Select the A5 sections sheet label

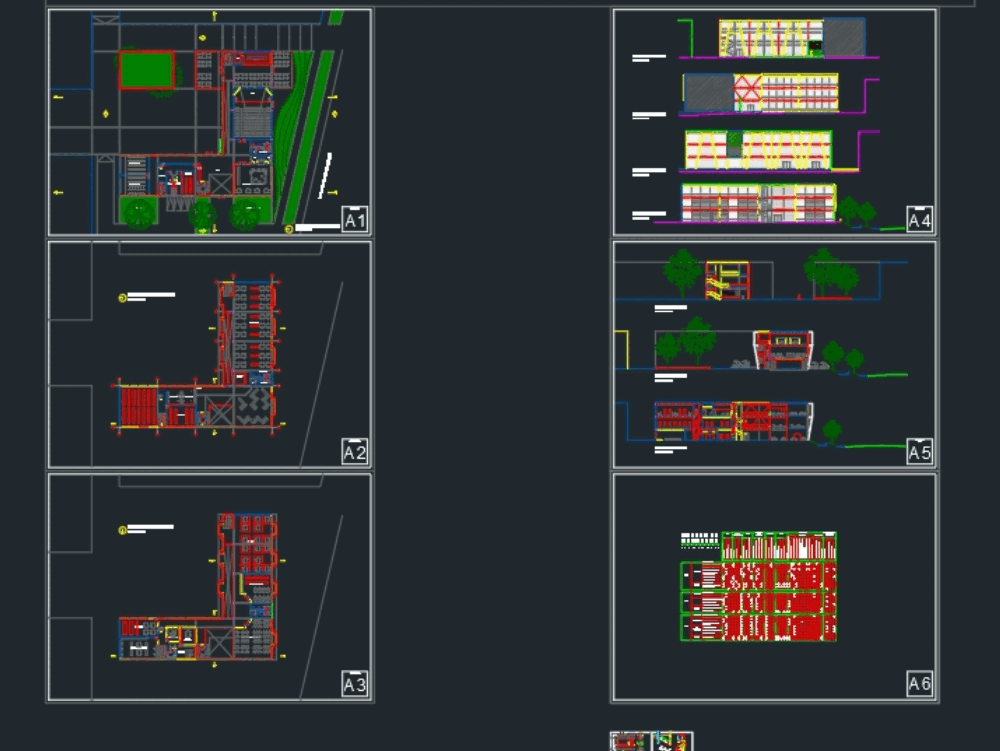(x=920, y=452)
